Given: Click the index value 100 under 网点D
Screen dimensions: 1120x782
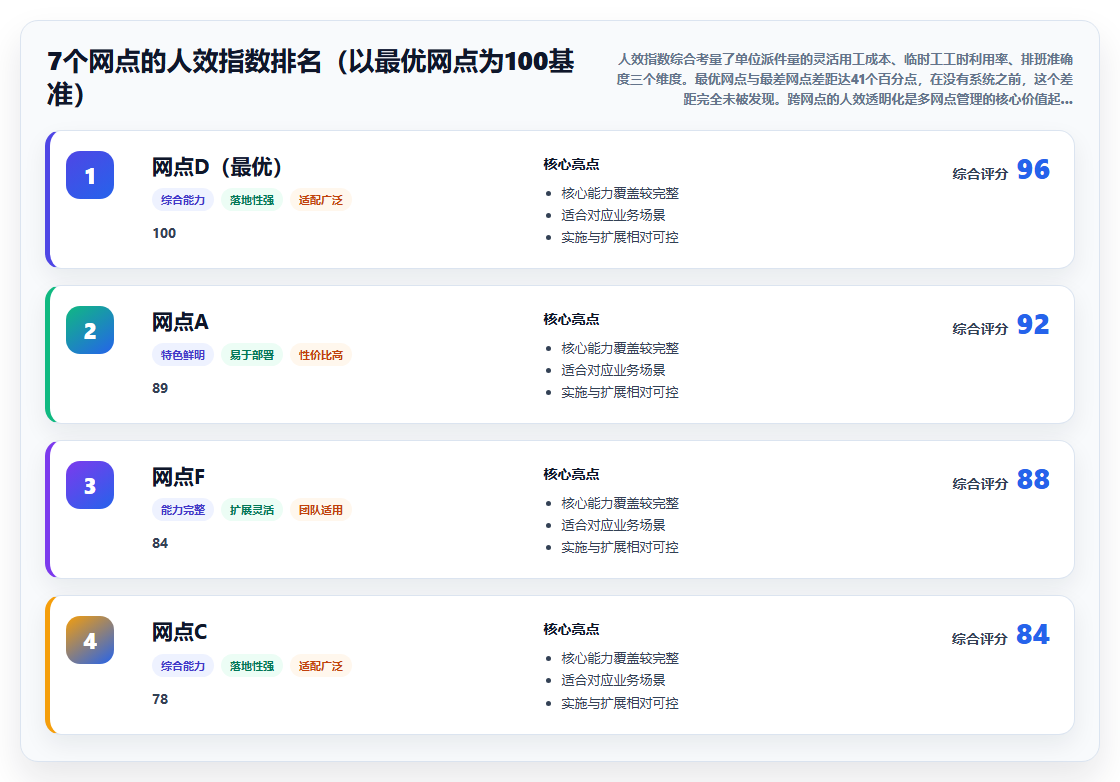Looking at the screenshot, I should pos(164,234).
